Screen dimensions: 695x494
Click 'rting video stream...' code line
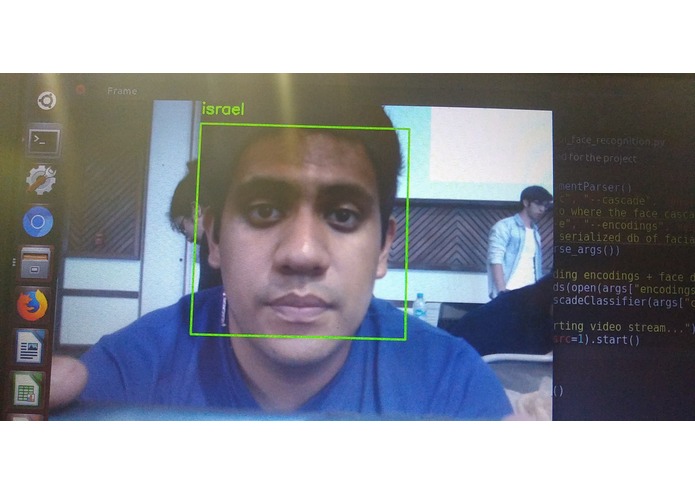click(x=624, y=327)
